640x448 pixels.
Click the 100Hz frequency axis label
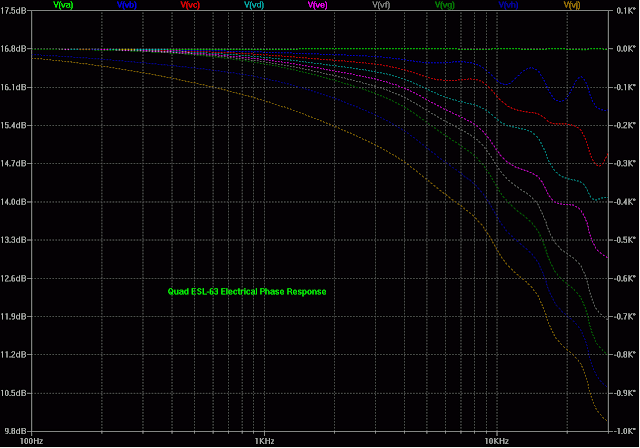(x=31, y=441)
